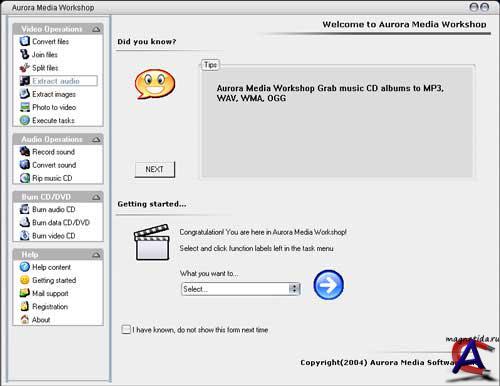The height and width of the screenshot is (386, 500).
Task: Open the About label
Action: tap(41, 320)
